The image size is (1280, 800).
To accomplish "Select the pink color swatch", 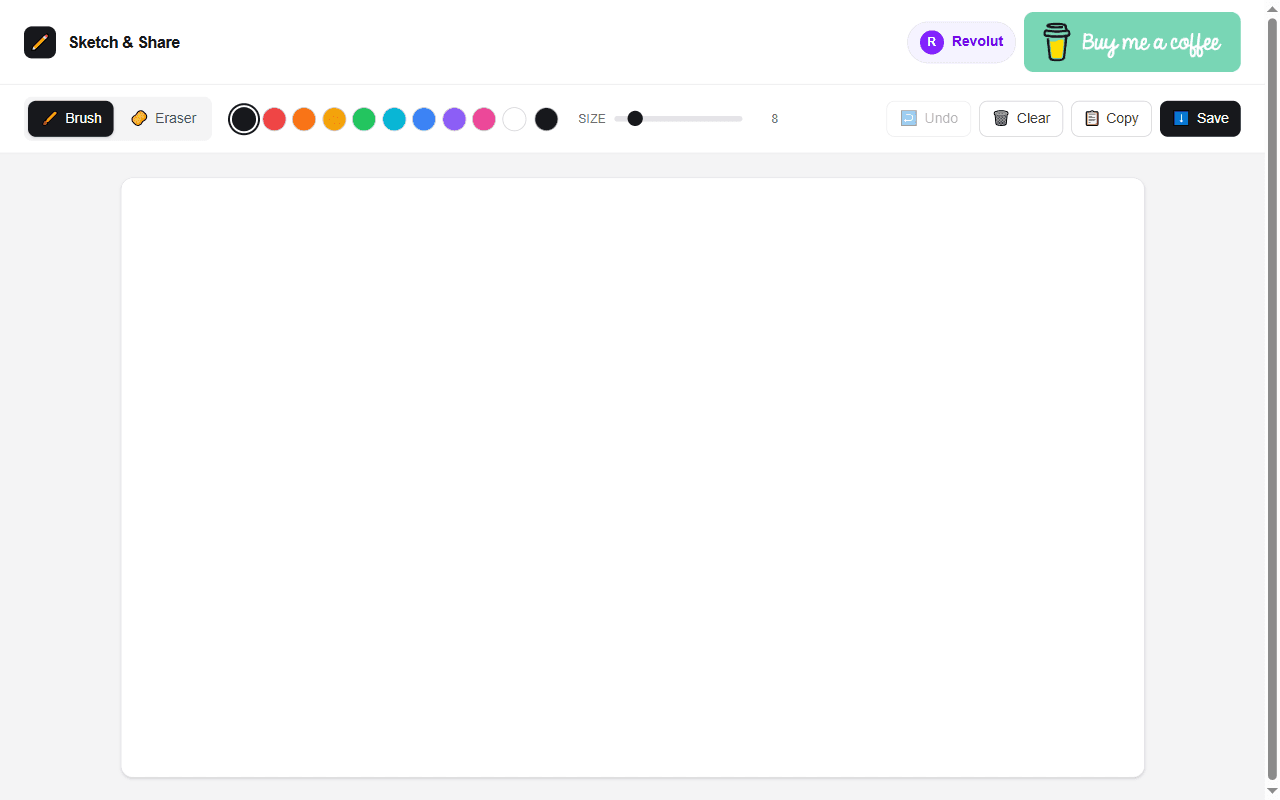I will tap(484, 119).
